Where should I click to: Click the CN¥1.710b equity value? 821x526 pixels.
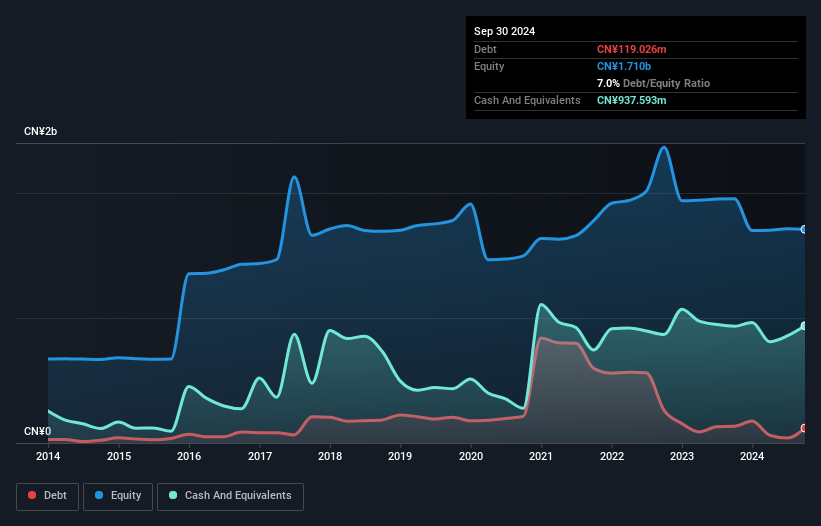click(x=624, y=66)
